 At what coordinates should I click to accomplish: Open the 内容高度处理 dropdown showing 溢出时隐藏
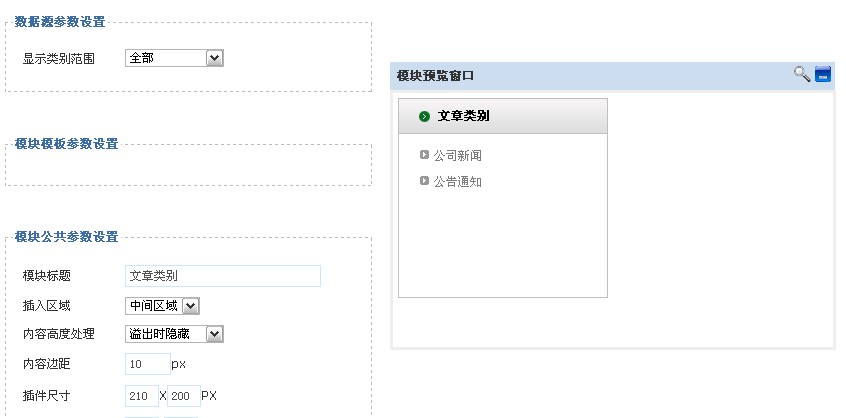pyautogui.click(x=174, y=334)
